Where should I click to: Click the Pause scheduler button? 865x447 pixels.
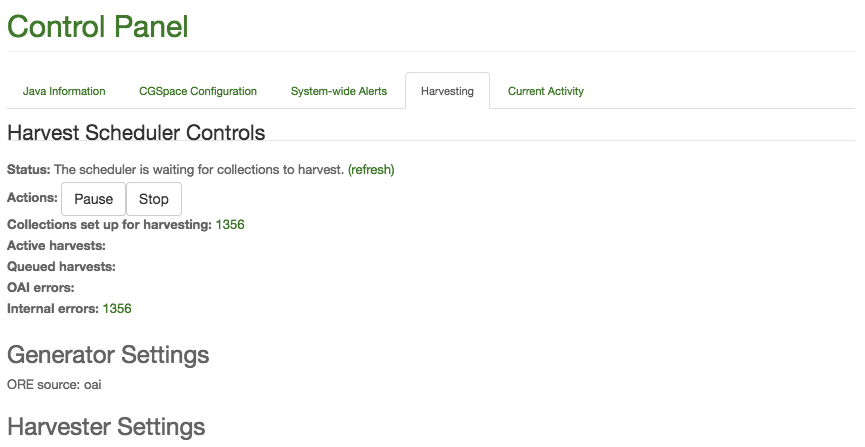93,199
